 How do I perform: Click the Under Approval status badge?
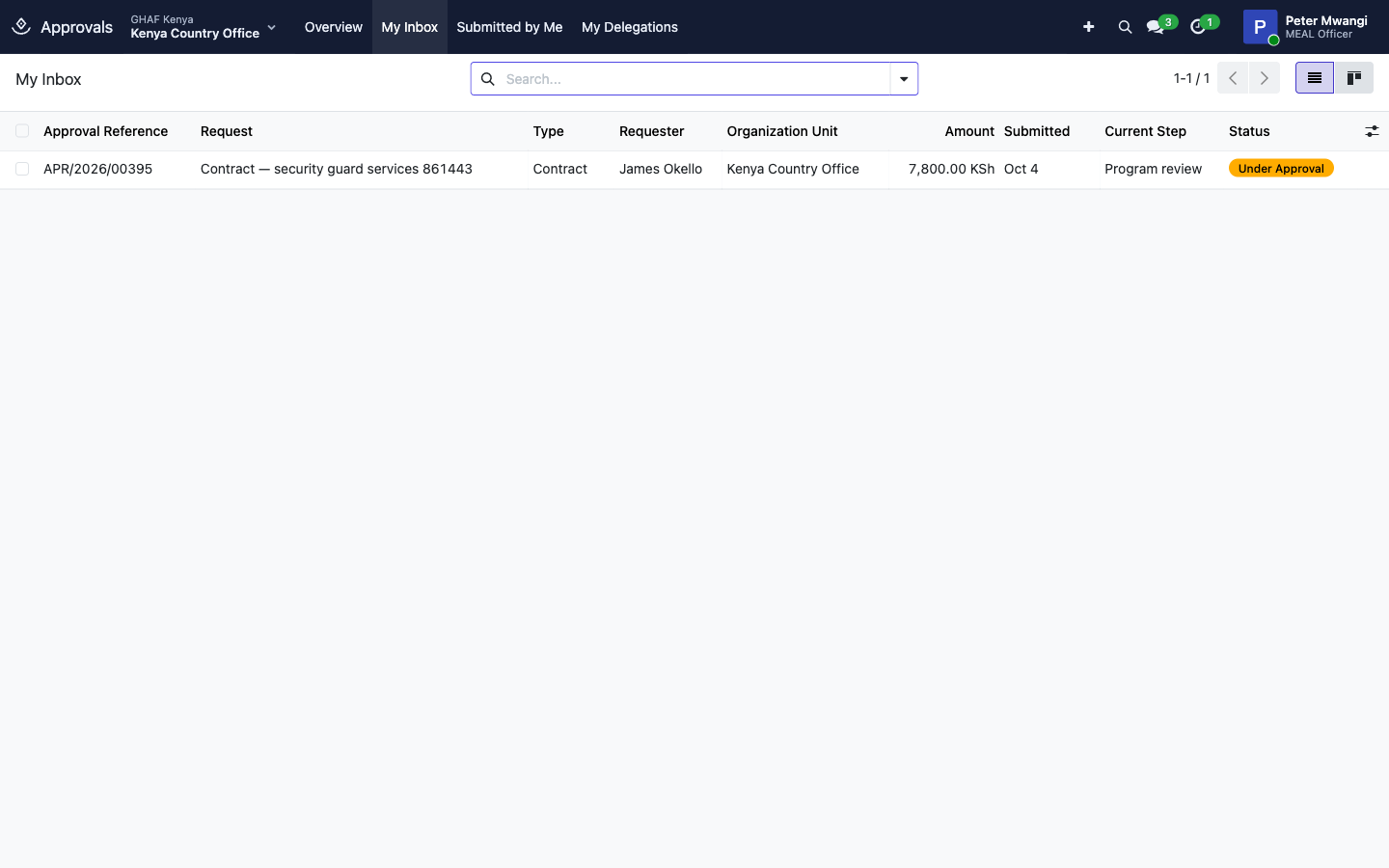click(x=1281, y=169)
